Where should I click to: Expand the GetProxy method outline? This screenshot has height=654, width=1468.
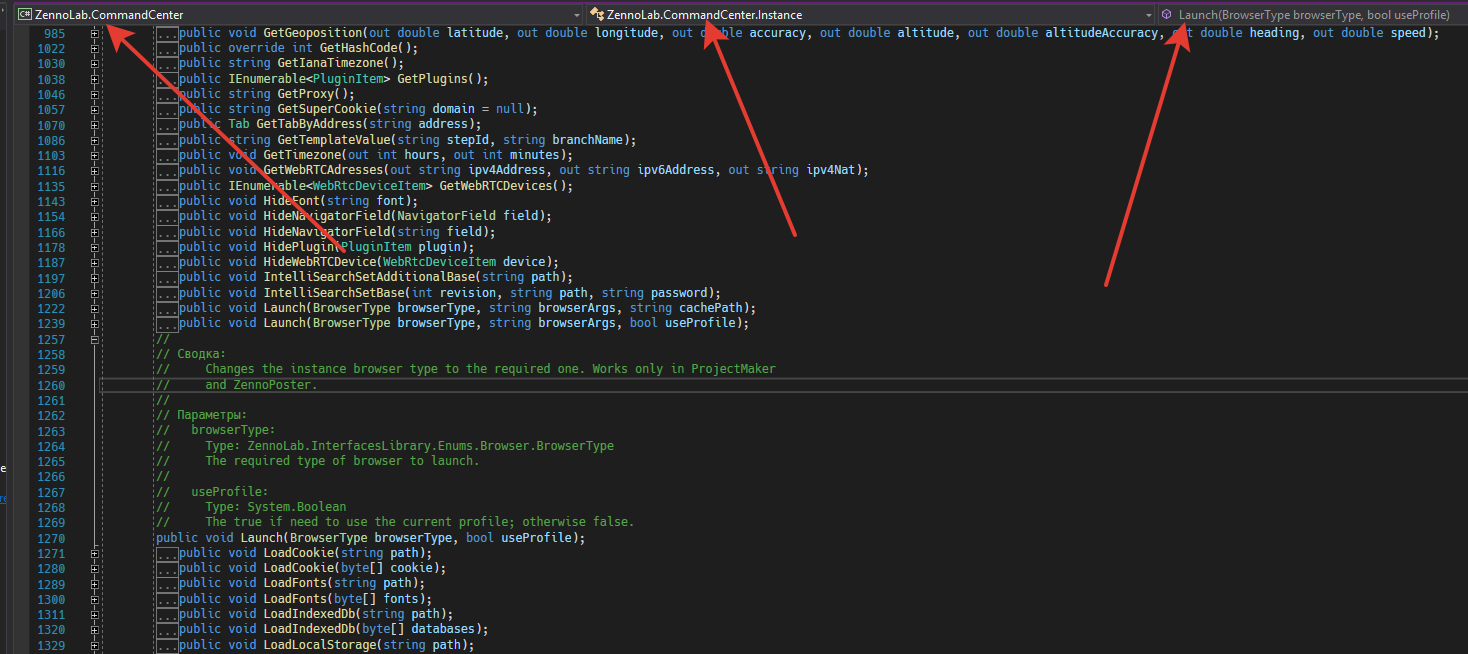(x=95, y=94)
